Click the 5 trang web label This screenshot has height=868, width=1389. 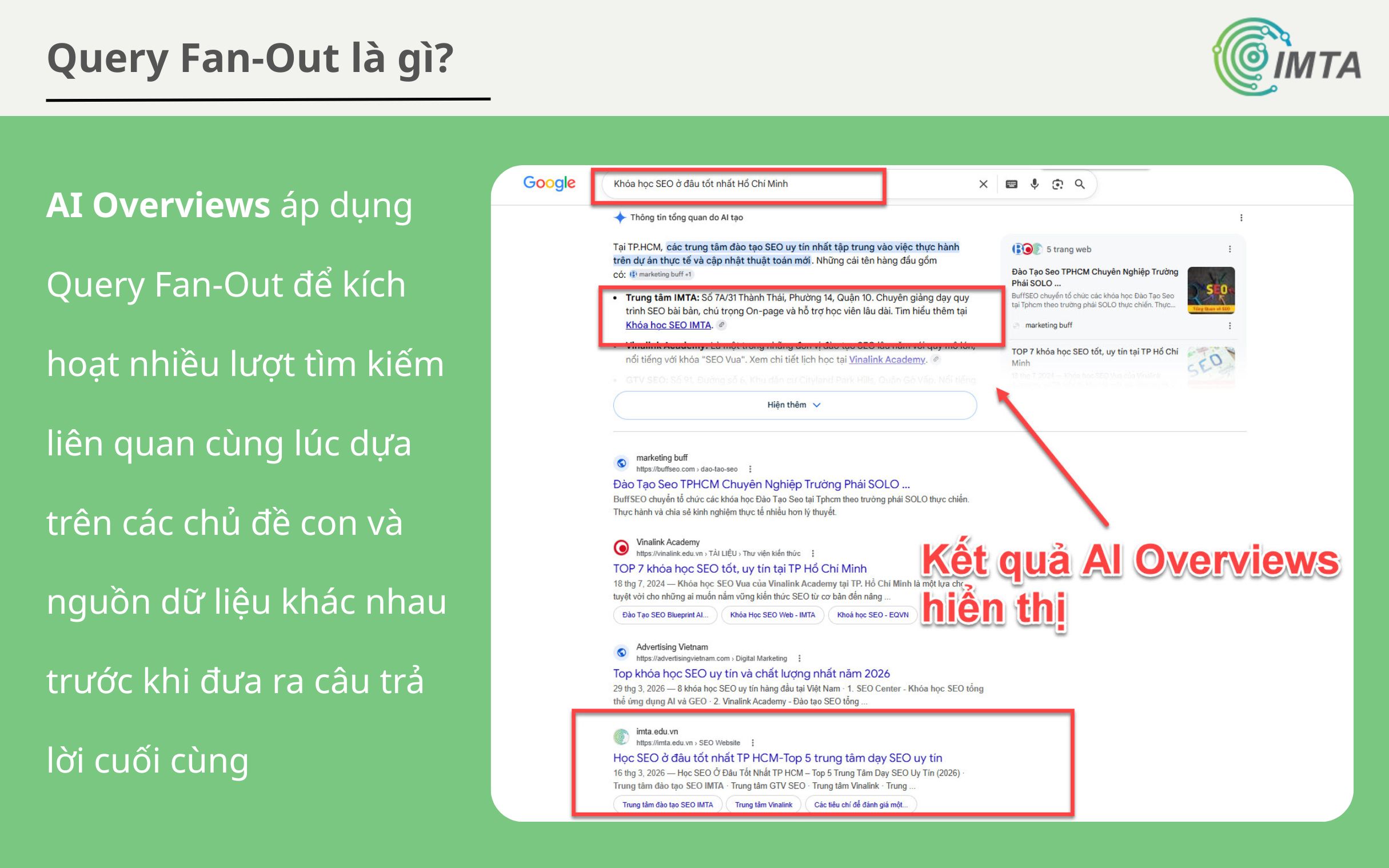1068,249
